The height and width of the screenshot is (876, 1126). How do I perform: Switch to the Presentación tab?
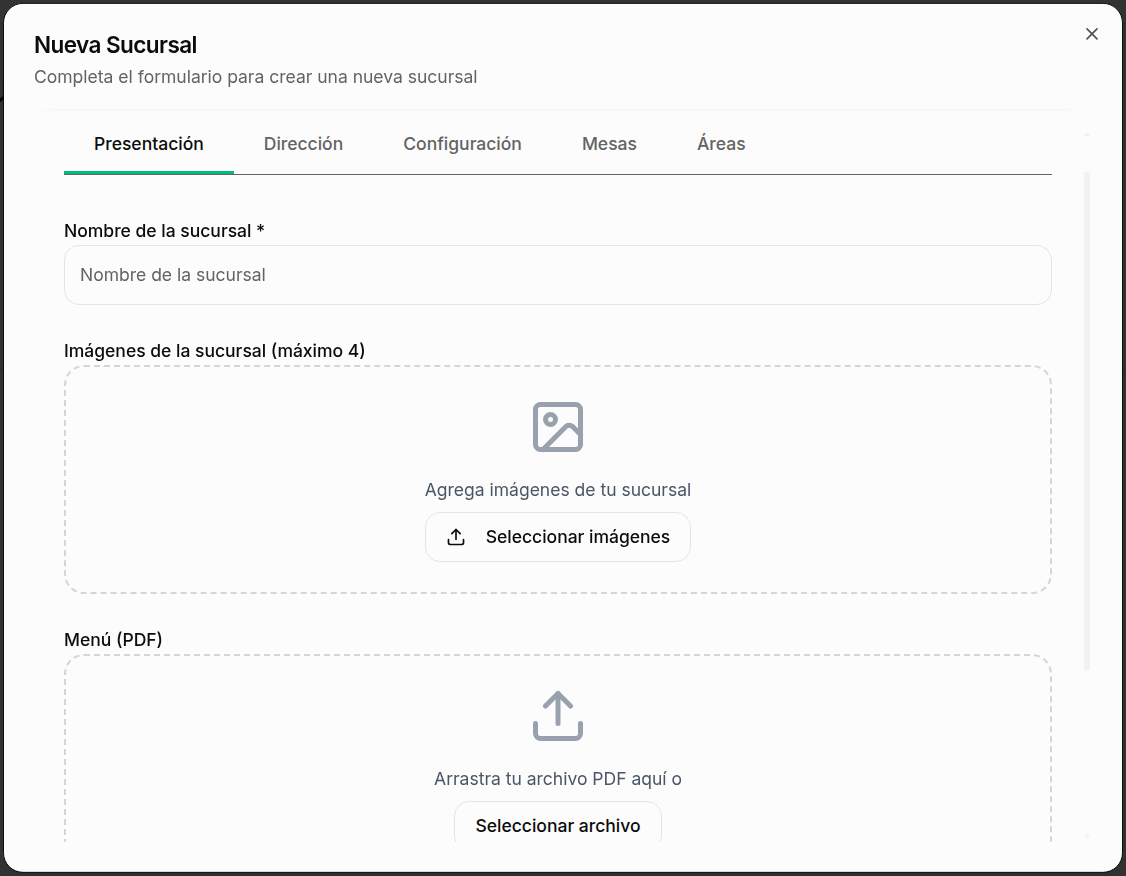click(149, 144)
